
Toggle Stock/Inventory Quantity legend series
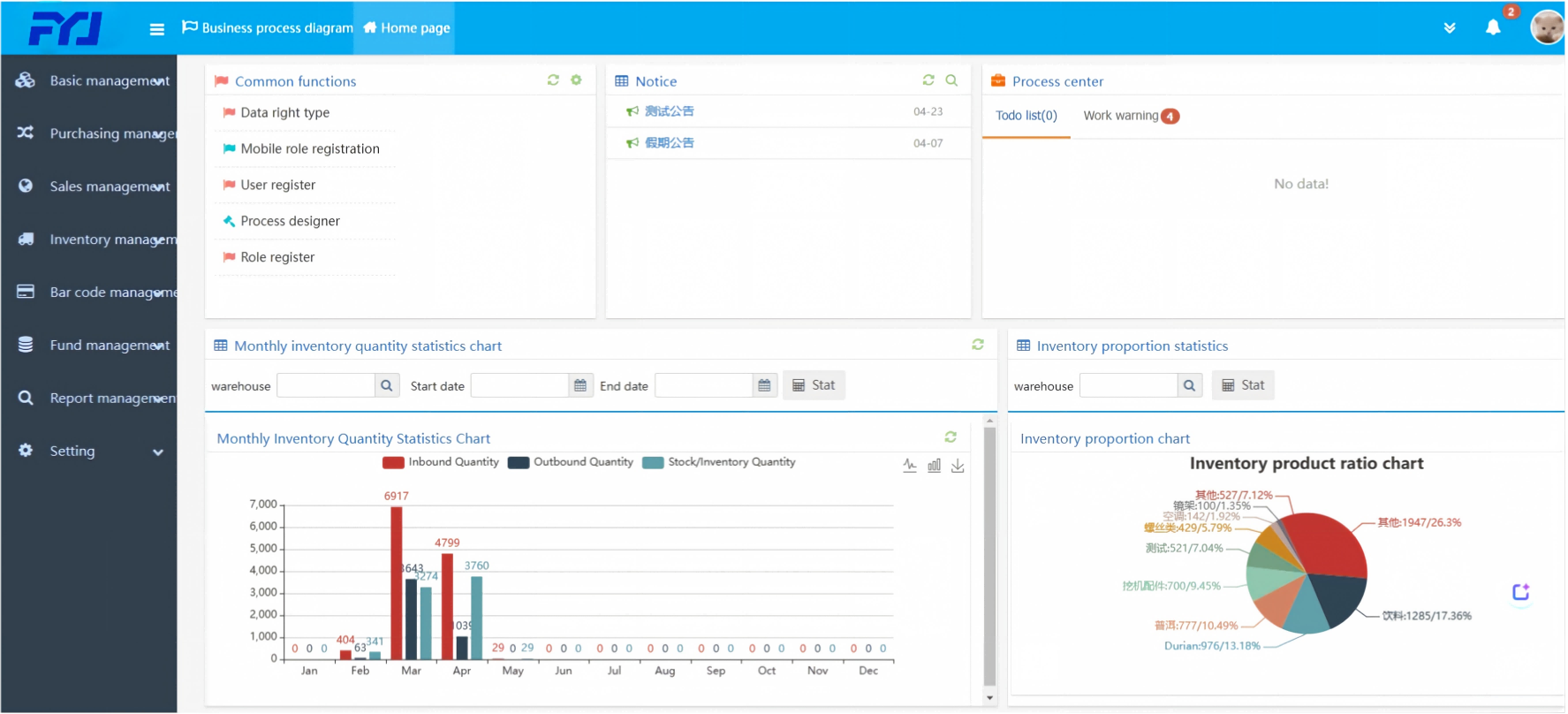(x=719, y=462)
